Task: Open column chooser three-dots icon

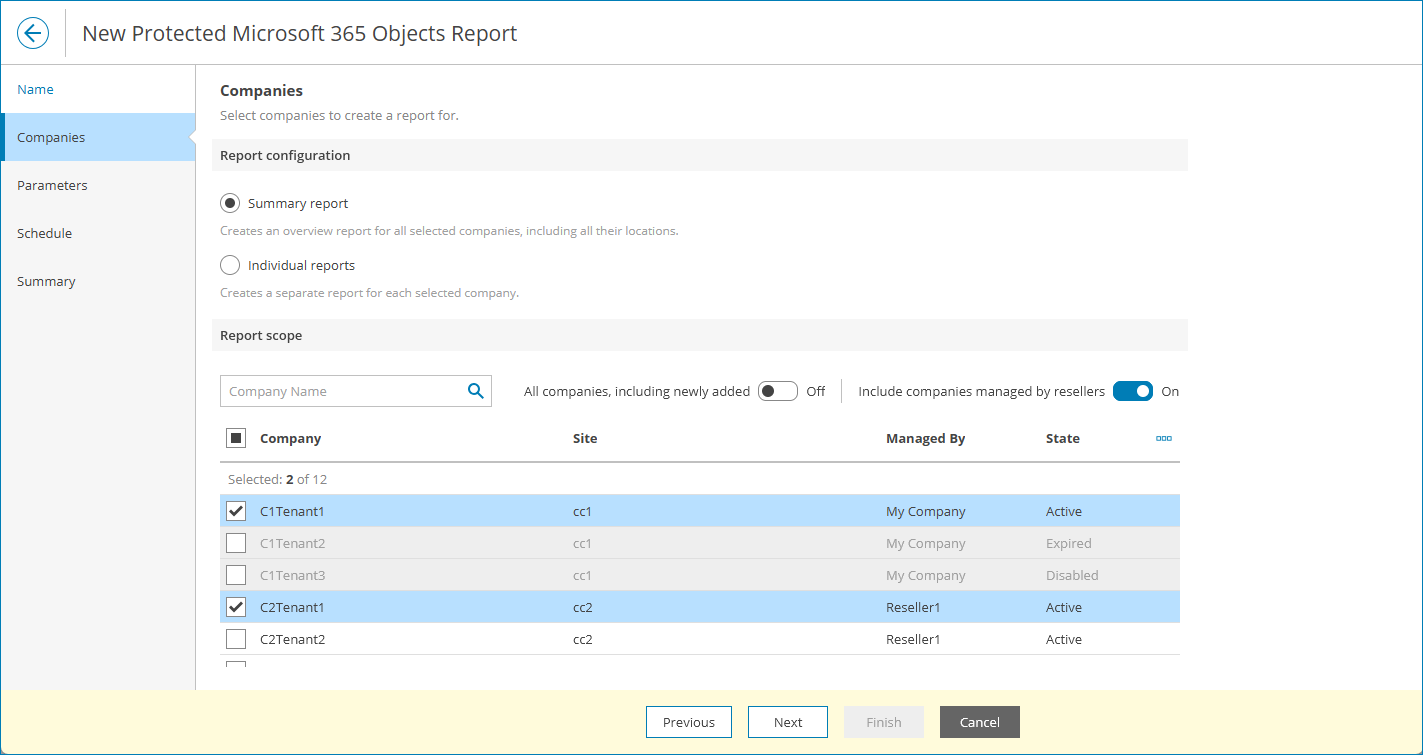Action: [x=1164, y=438]
